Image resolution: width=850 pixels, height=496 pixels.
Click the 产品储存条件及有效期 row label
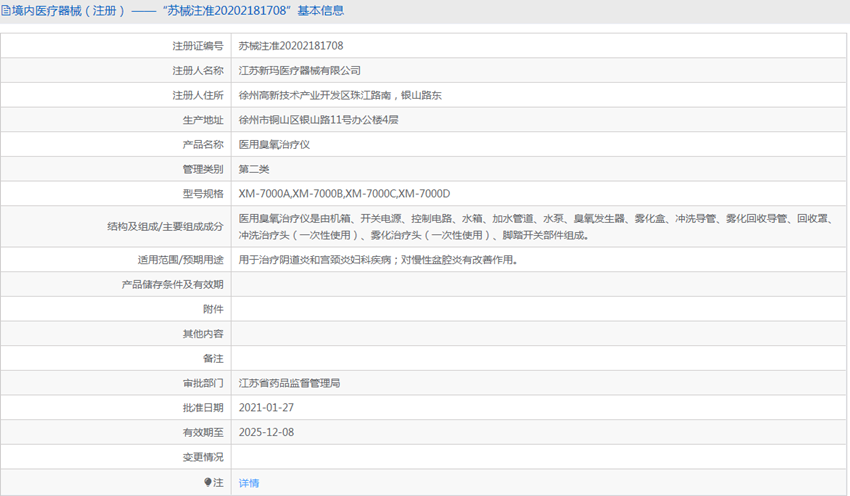(172, 285)
